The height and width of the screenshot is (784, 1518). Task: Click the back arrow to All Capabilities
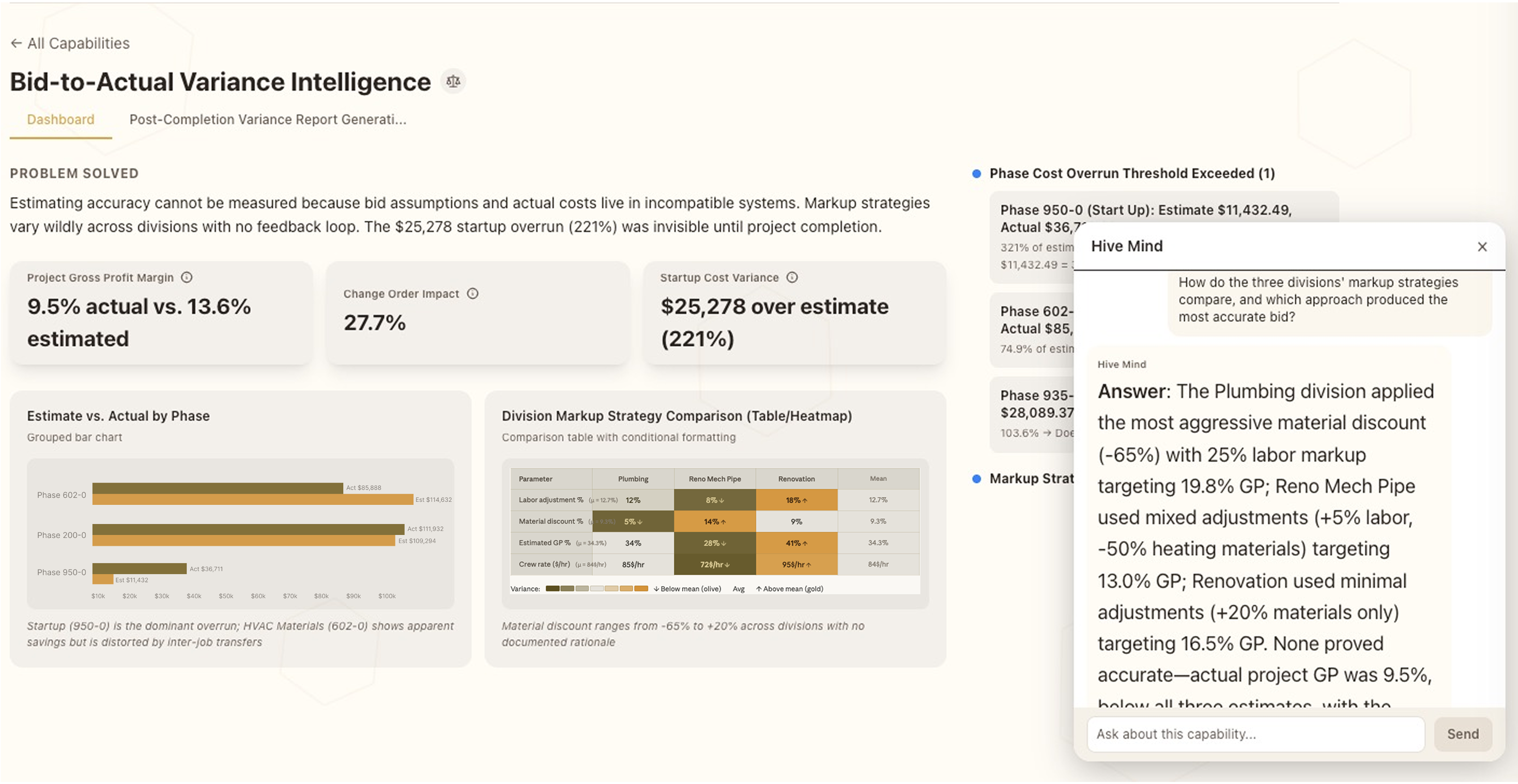pos(16,43)
